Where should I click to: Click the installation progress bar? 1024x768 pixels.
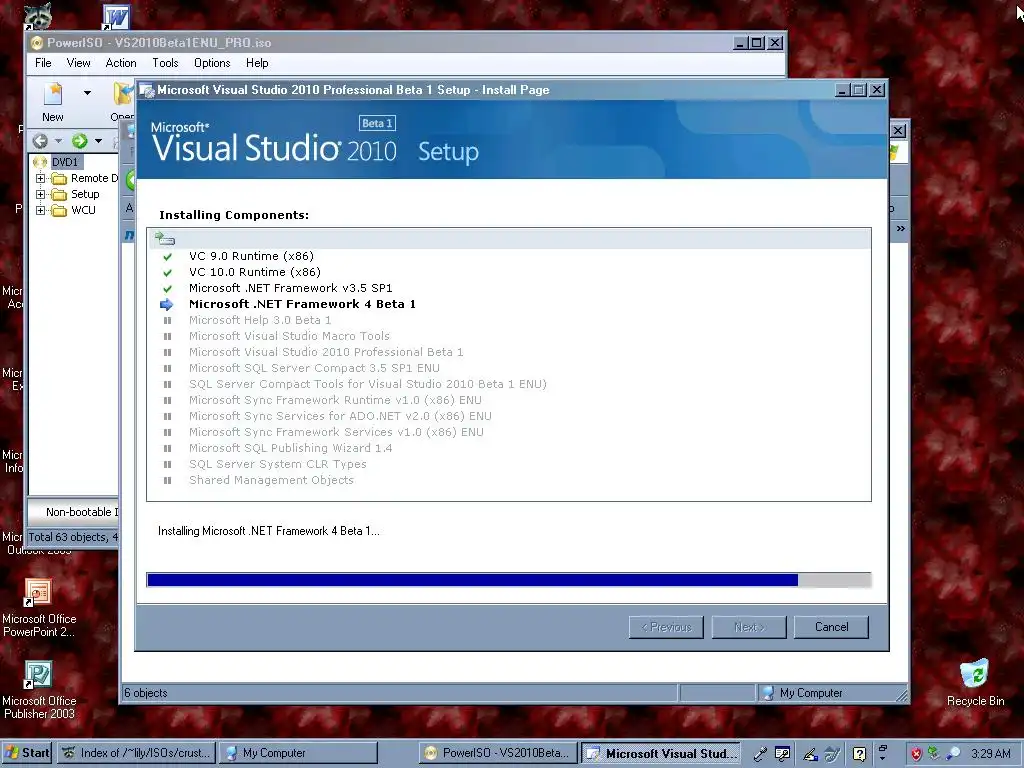click(509, 580)
